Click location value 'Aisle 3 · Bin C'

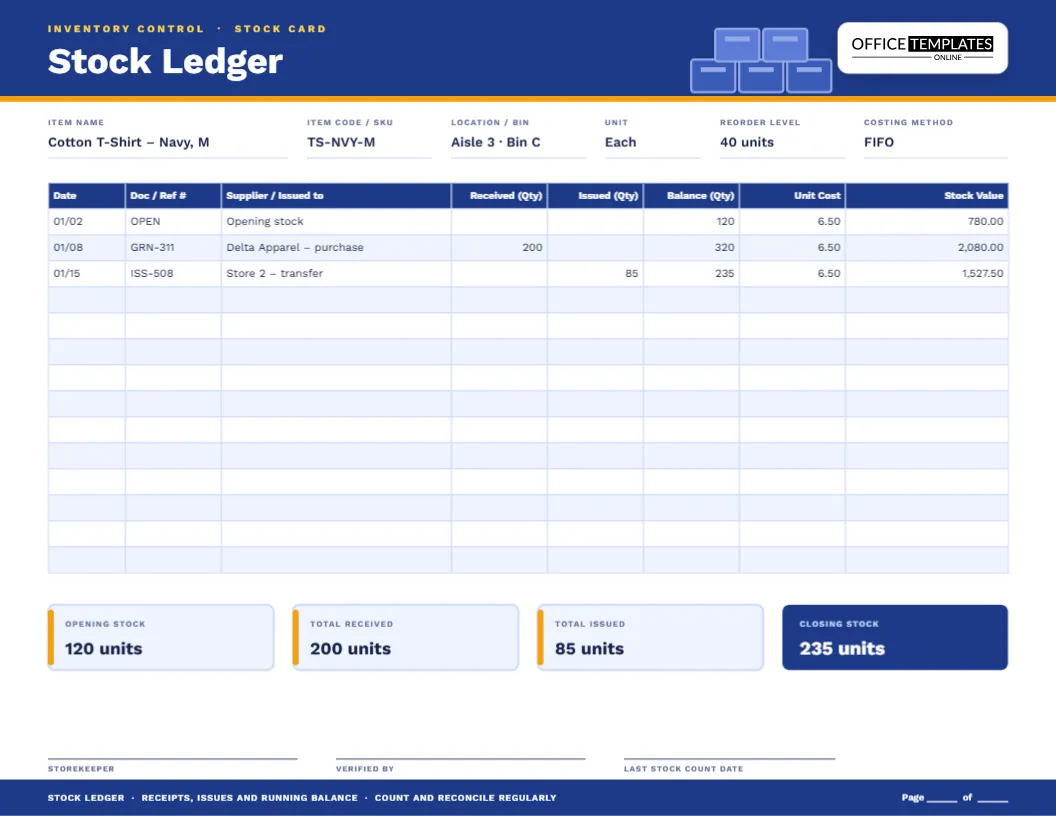pos(496,142)
